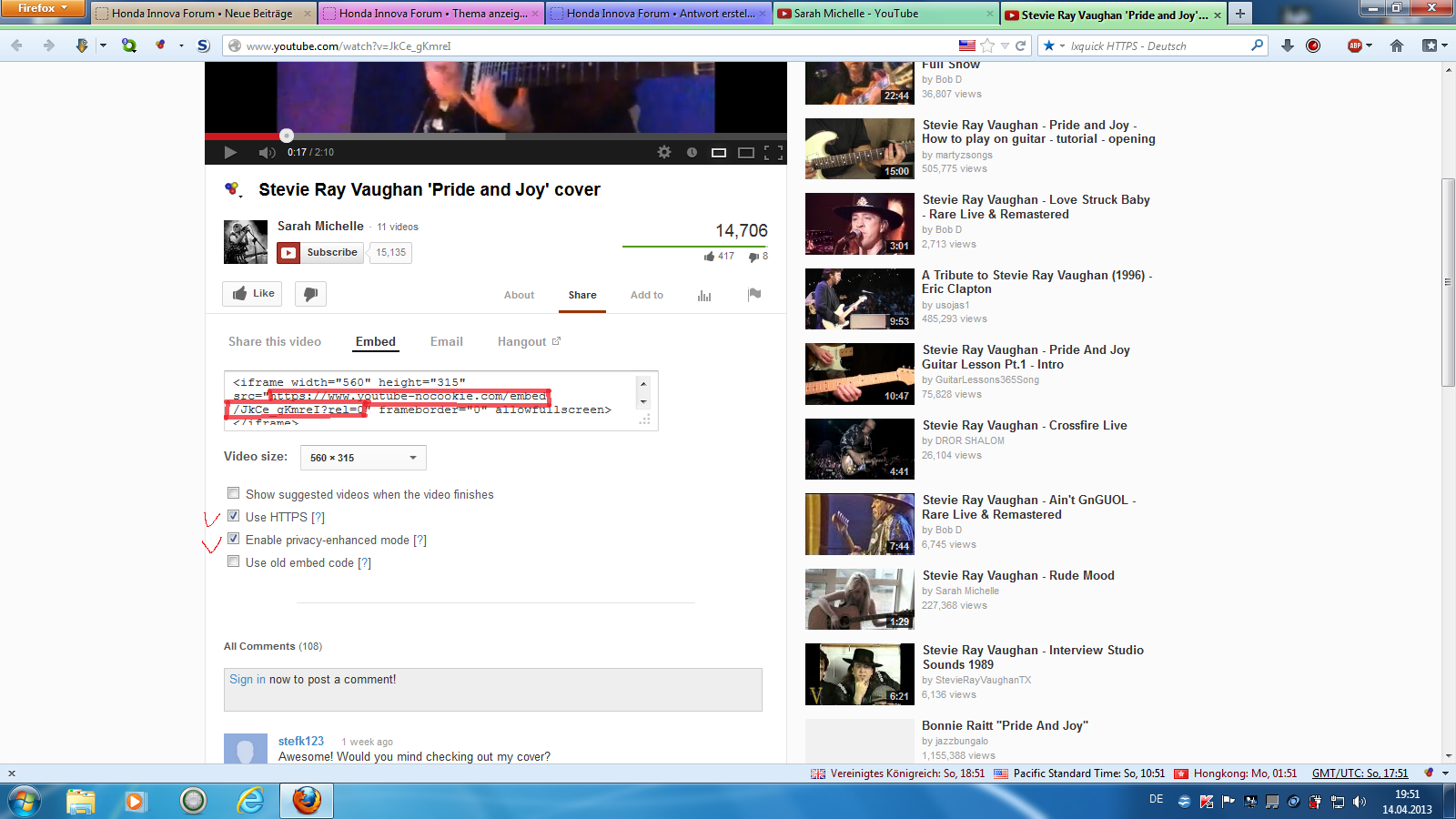This screenshot has height=819, width=1456.
Task: Open the Firefox downloads arrow icon
Action: tap(1288, 45)
